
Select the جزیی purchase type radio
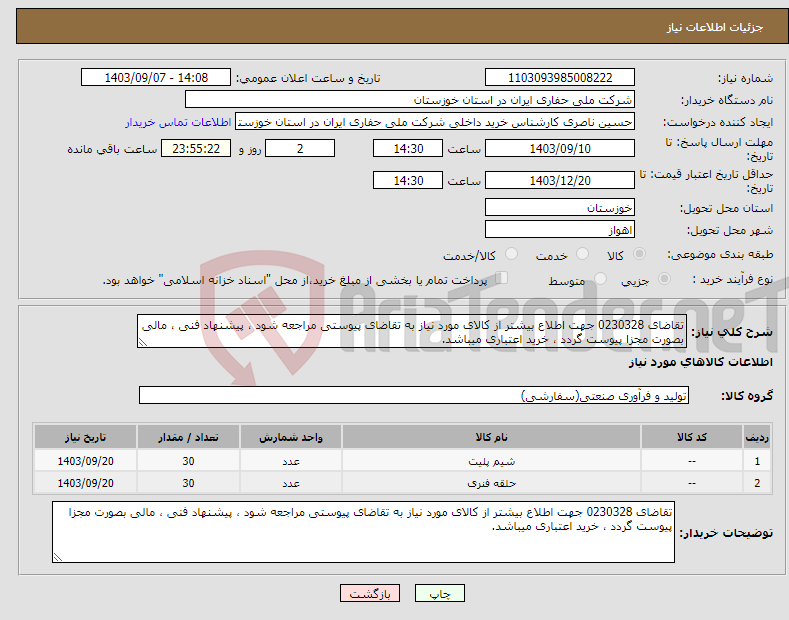(664, 279)
